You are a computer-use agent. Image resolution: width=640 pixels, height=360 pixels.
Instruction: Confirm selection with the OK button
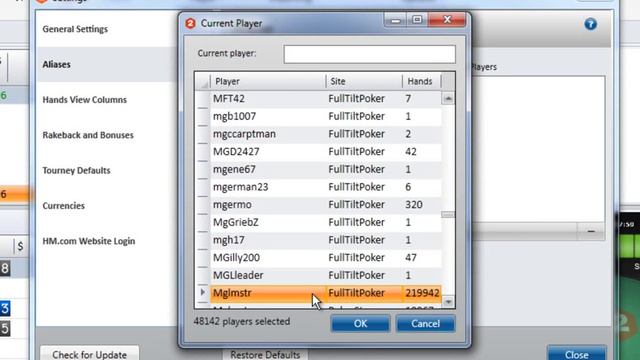coord(360,324)
